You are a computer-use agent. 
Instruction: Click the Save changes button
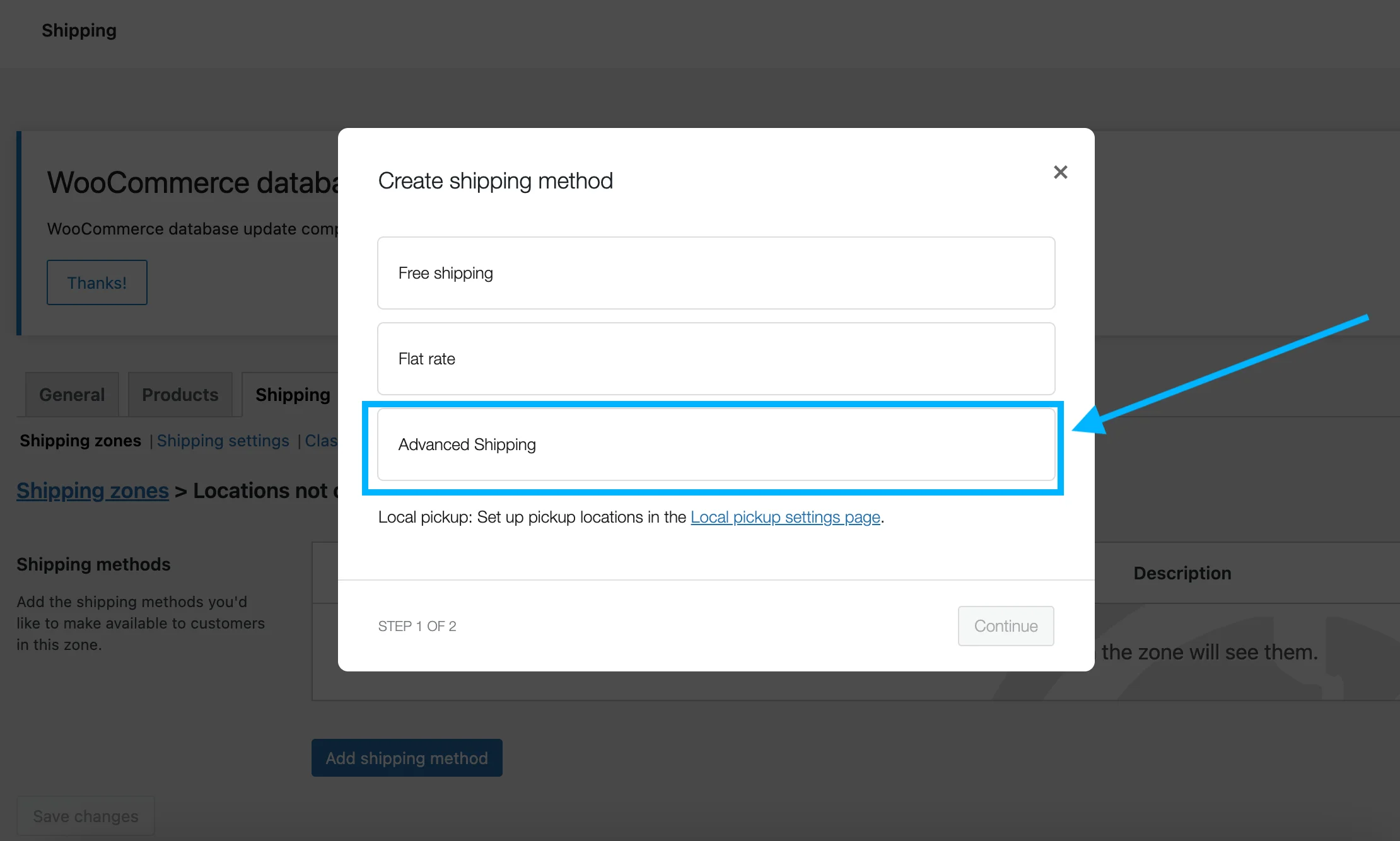[x=86, y=816]
